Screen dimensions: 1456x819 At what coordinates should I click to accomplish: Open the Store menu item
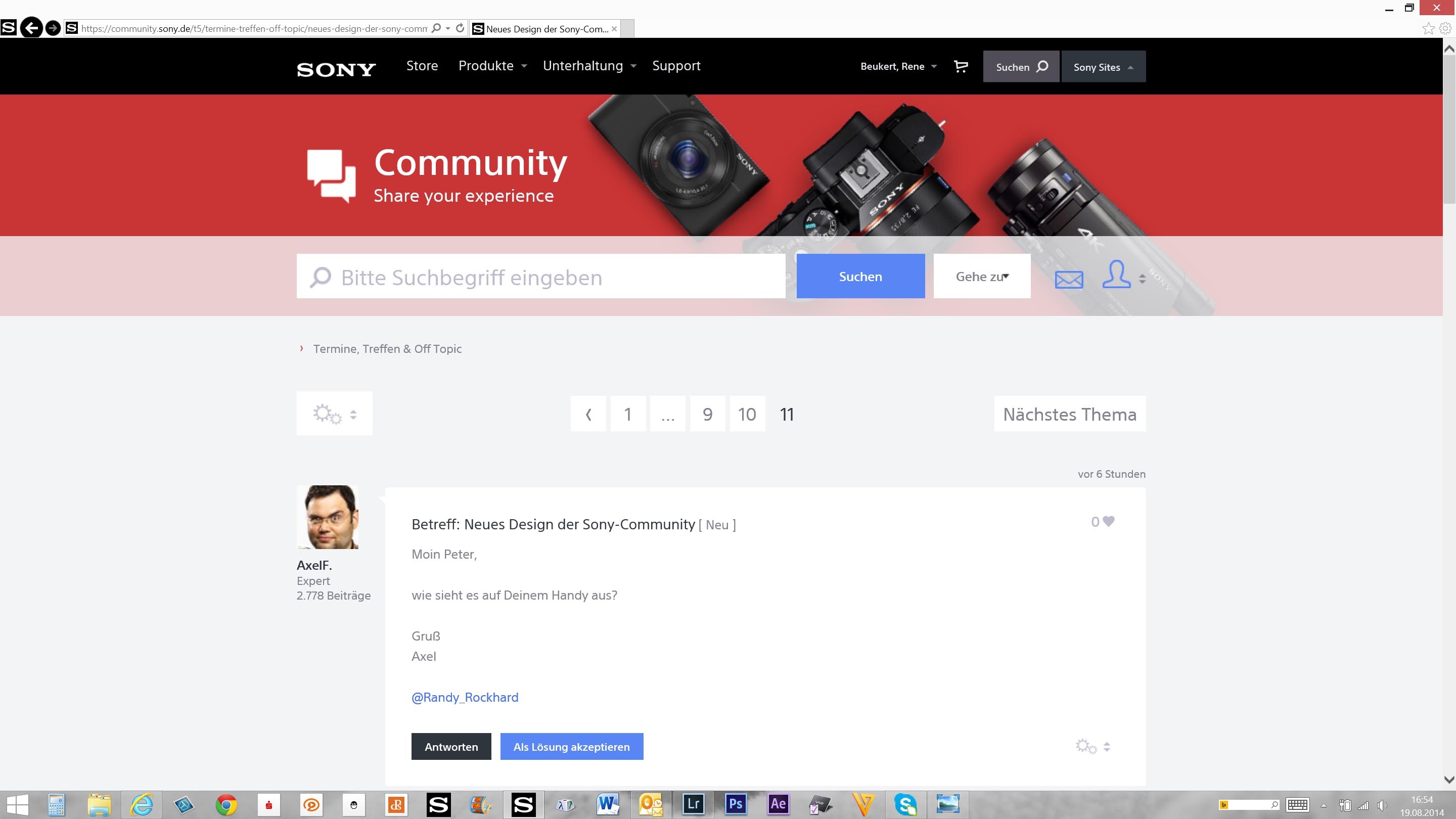[x=422, y=66]
